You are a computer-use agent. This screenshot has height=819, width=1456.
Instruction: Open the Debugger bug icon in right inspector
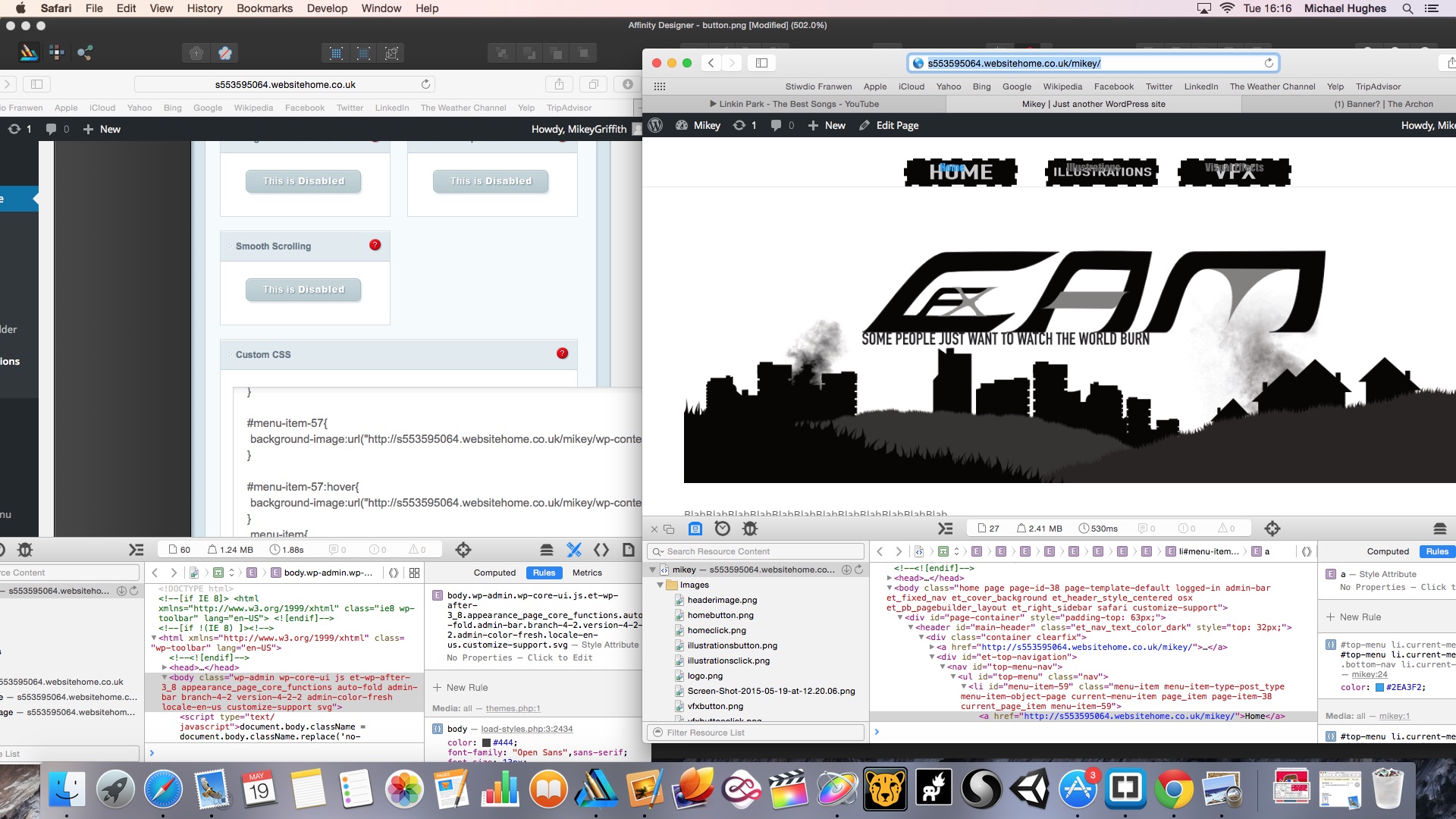750,529
